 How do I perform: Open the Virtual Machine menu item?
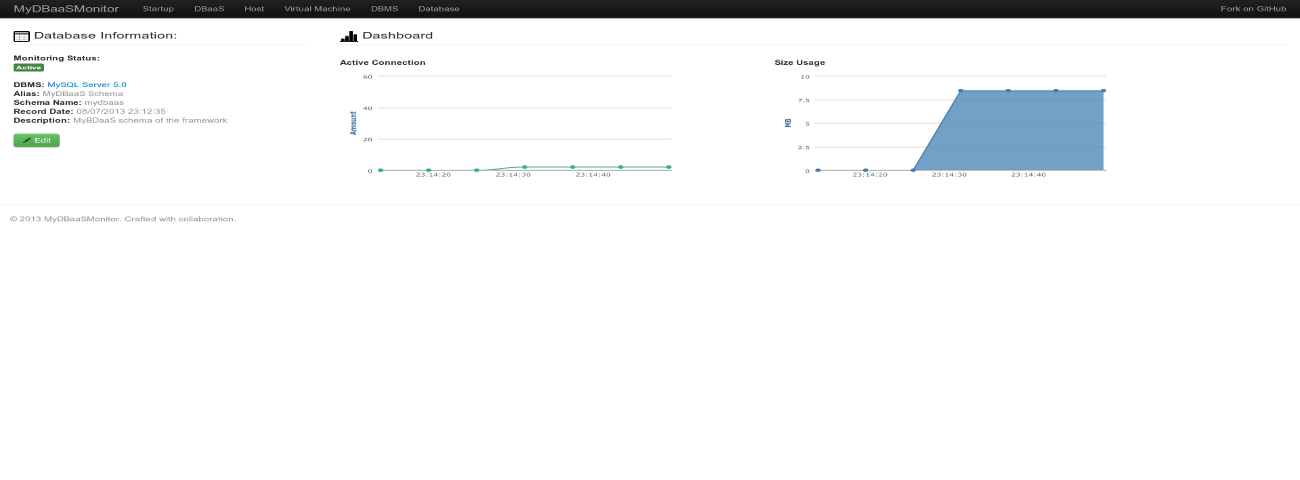pyautogui.click(x=317, y=8)
